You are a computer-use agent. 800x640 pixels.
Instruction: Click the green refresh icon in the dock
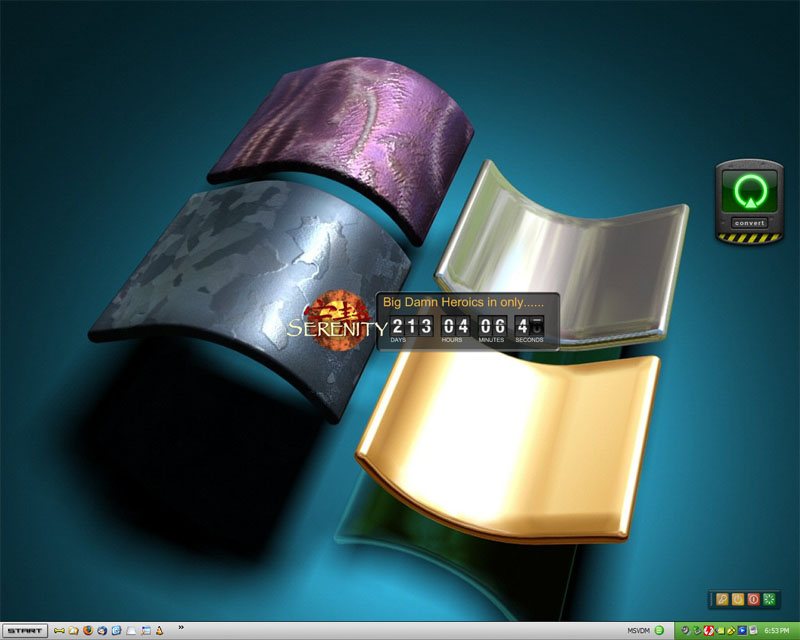(769, 599)
